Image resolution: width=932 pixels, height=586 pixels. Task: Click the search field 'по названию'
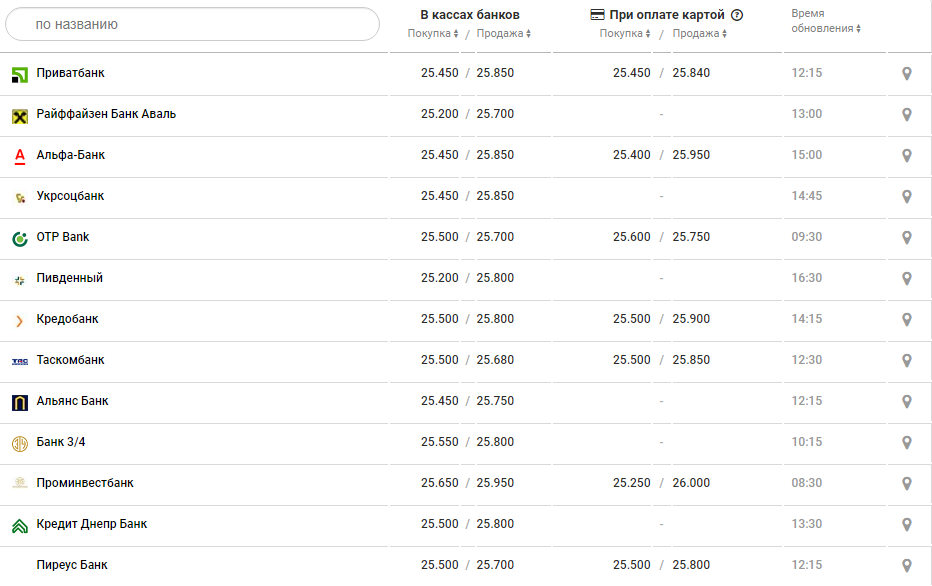pyautogui.click(x=190, y=24)
